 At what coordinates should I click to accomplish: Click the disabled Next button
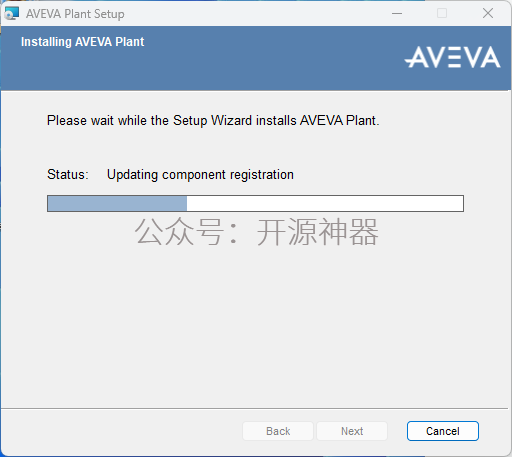(x=352, y=431)
